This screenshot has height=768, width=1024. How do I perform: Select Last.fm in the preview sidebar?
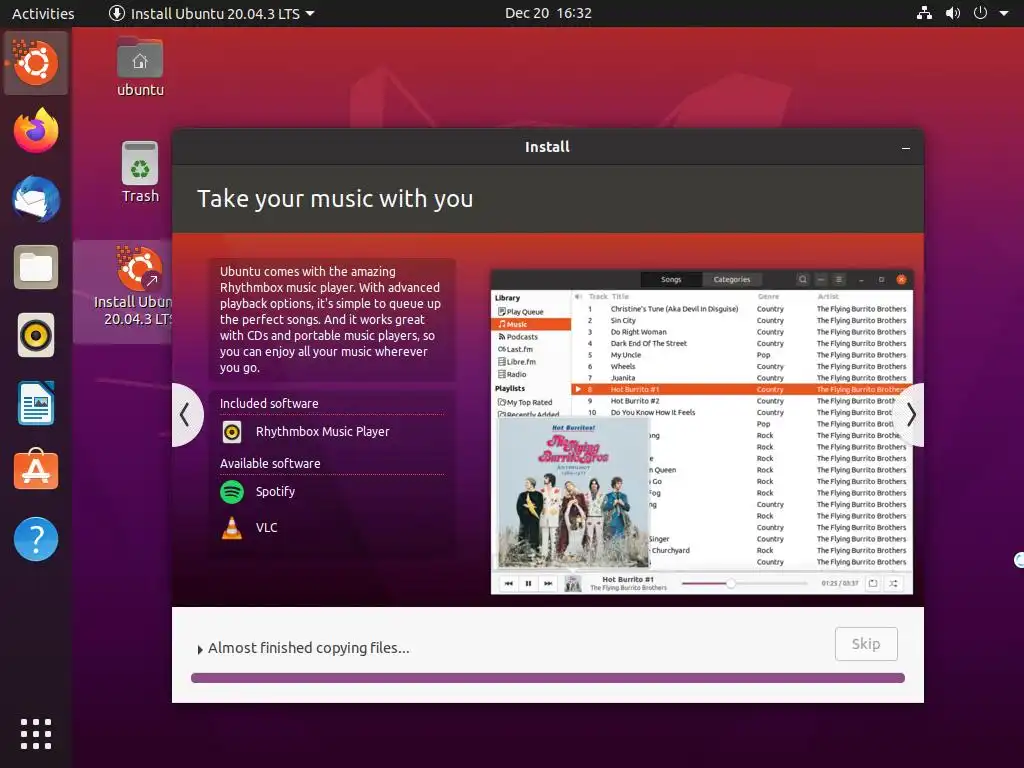pyautogui.click(x=532, y=349)
